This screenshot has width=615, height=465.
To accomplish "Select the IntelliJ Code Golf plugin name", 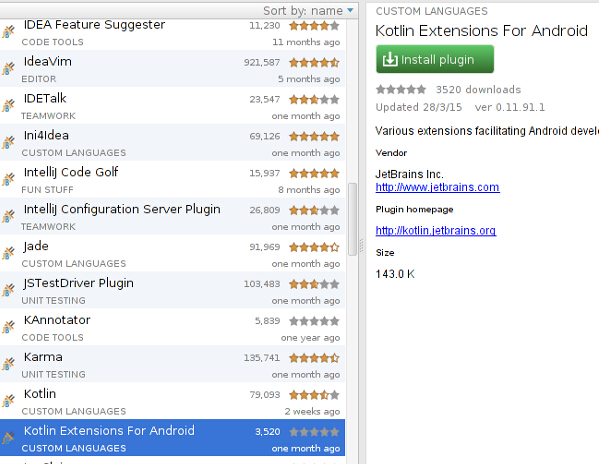I will click(71, 172).
